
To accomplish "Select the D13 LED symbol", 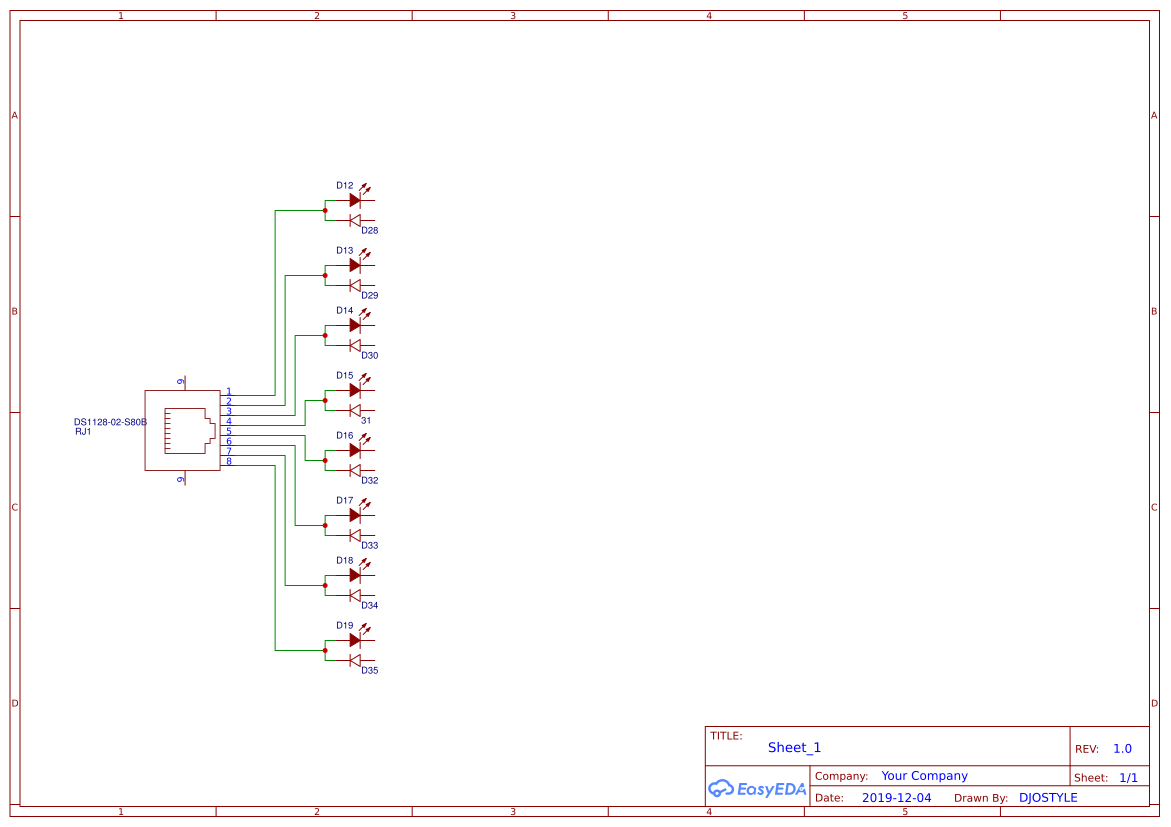I will click(355, 265).
